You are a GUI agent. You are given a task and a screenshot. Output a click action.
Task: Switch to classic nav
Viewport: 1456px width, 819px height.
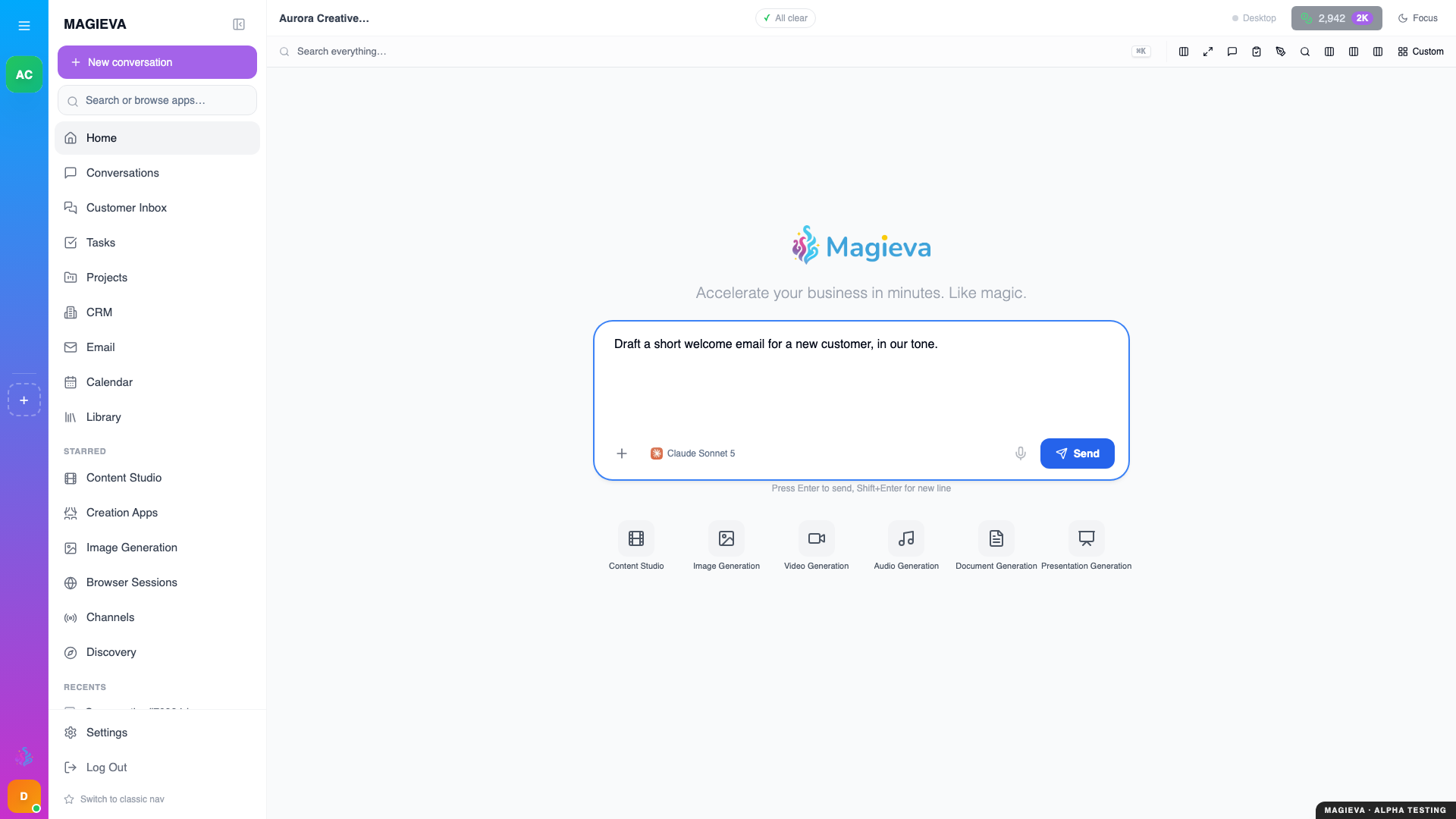(115, 799)
